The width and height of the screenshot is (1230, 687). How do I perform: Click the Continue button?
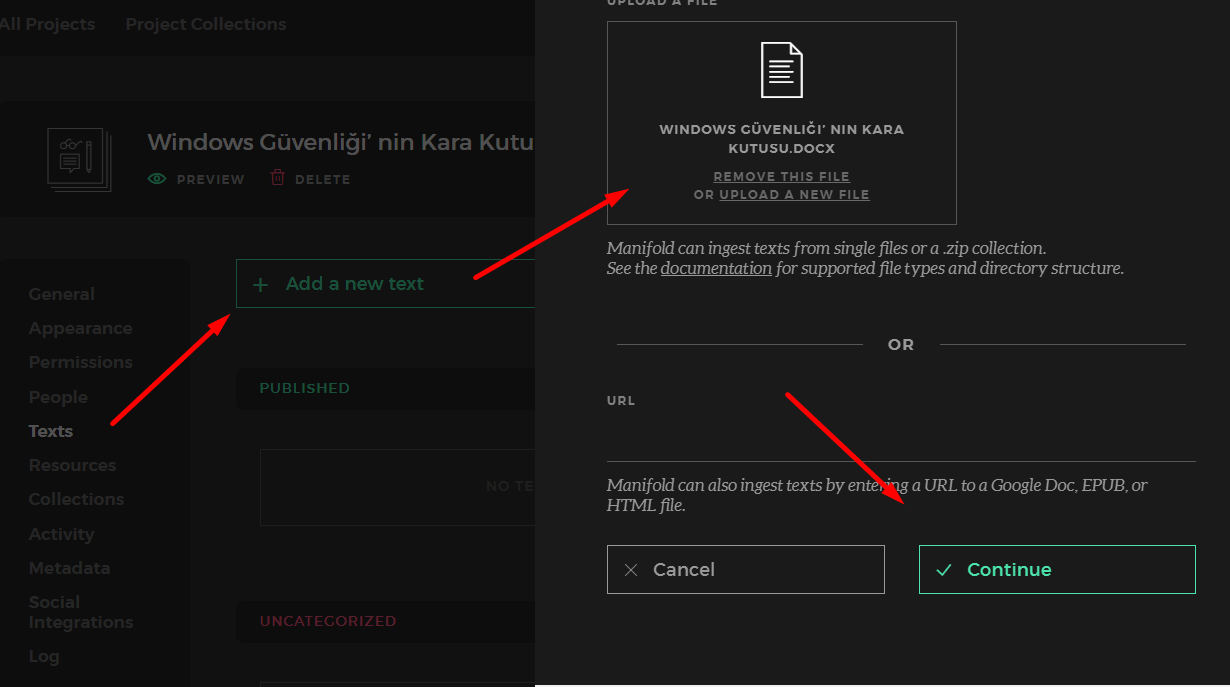point(1057,569)
